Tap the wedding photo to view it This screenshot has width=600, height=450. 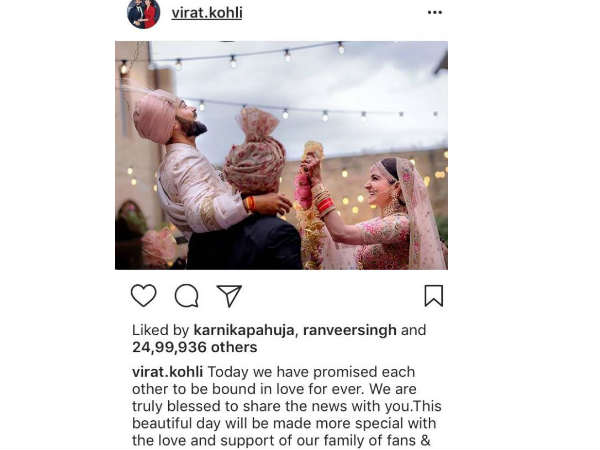point(281,155)
